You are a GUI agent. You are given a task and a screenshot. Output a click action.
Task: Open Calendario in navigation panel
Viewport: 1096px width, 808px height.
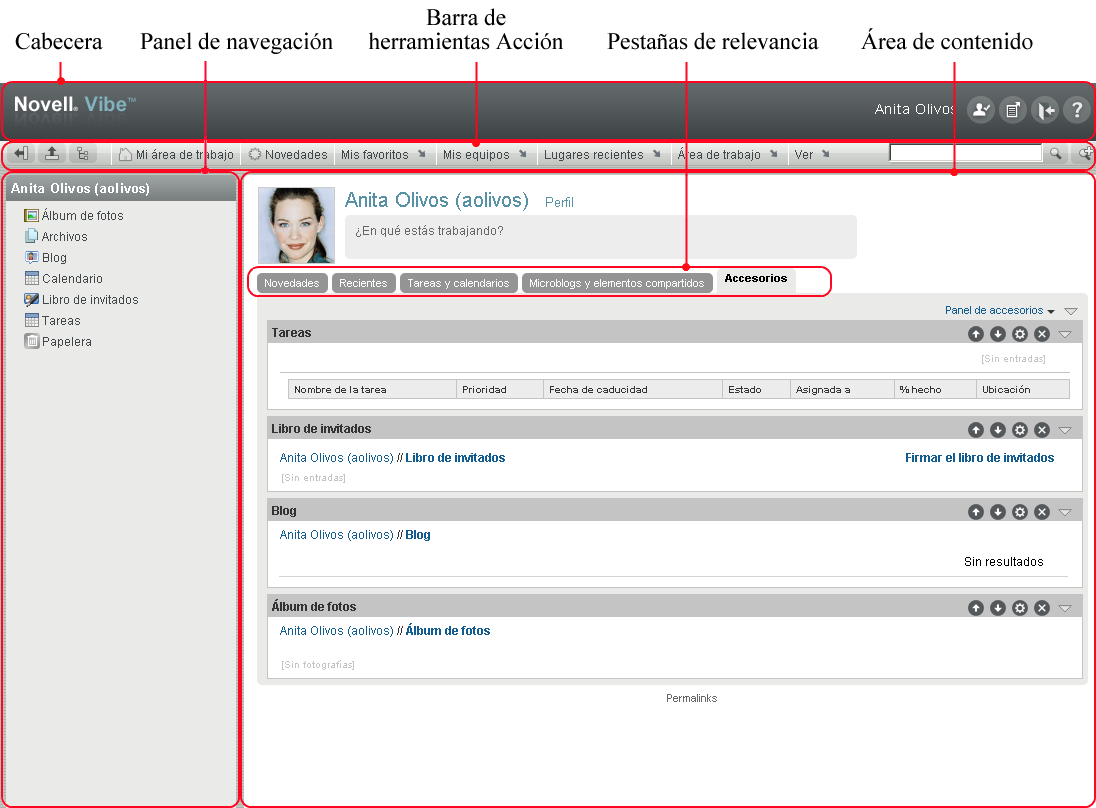pyautogui.click(x=64, y=279)
